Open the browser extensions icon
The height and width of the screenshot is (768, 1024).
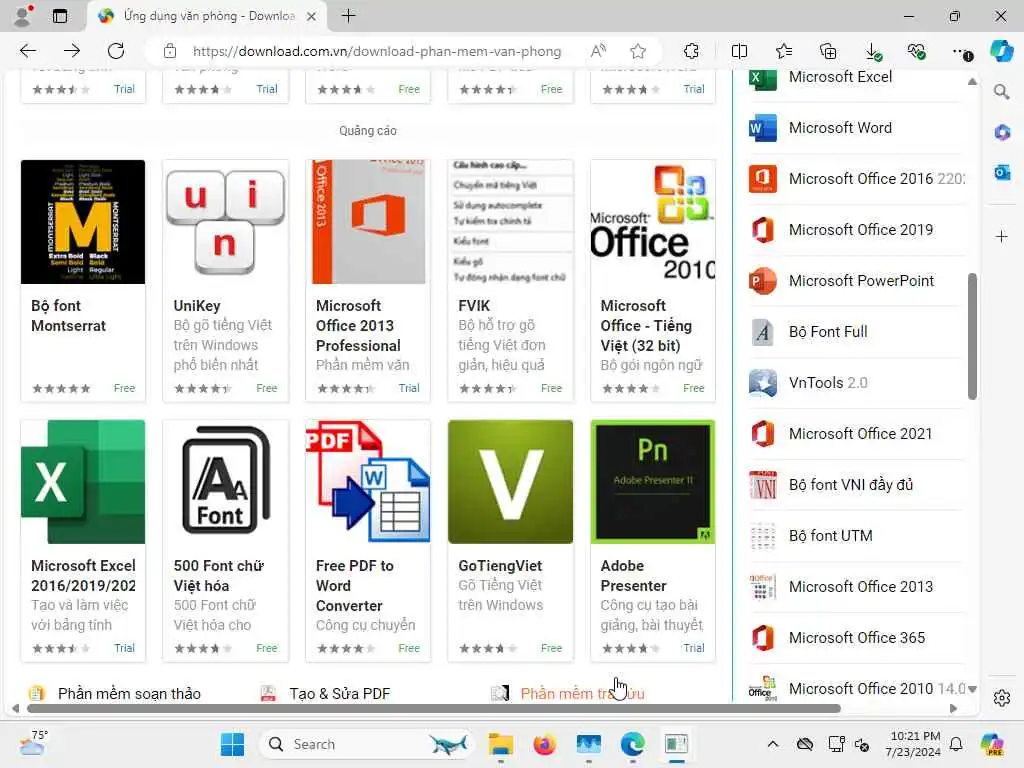point(691,51)
